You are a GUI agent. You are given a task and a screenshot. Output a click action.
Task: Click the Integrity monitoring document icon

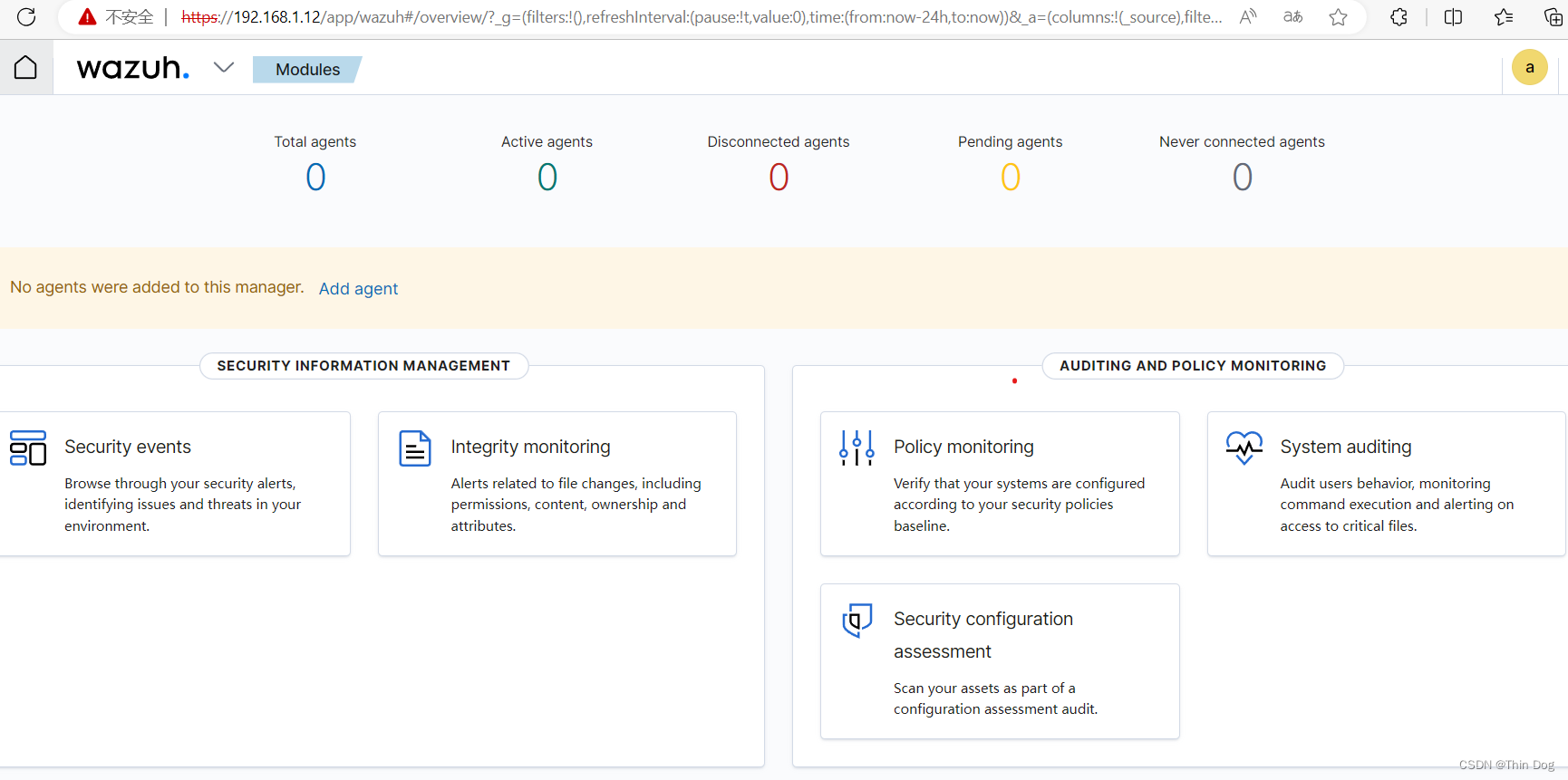pyautogui.click(x=415, y=448)
